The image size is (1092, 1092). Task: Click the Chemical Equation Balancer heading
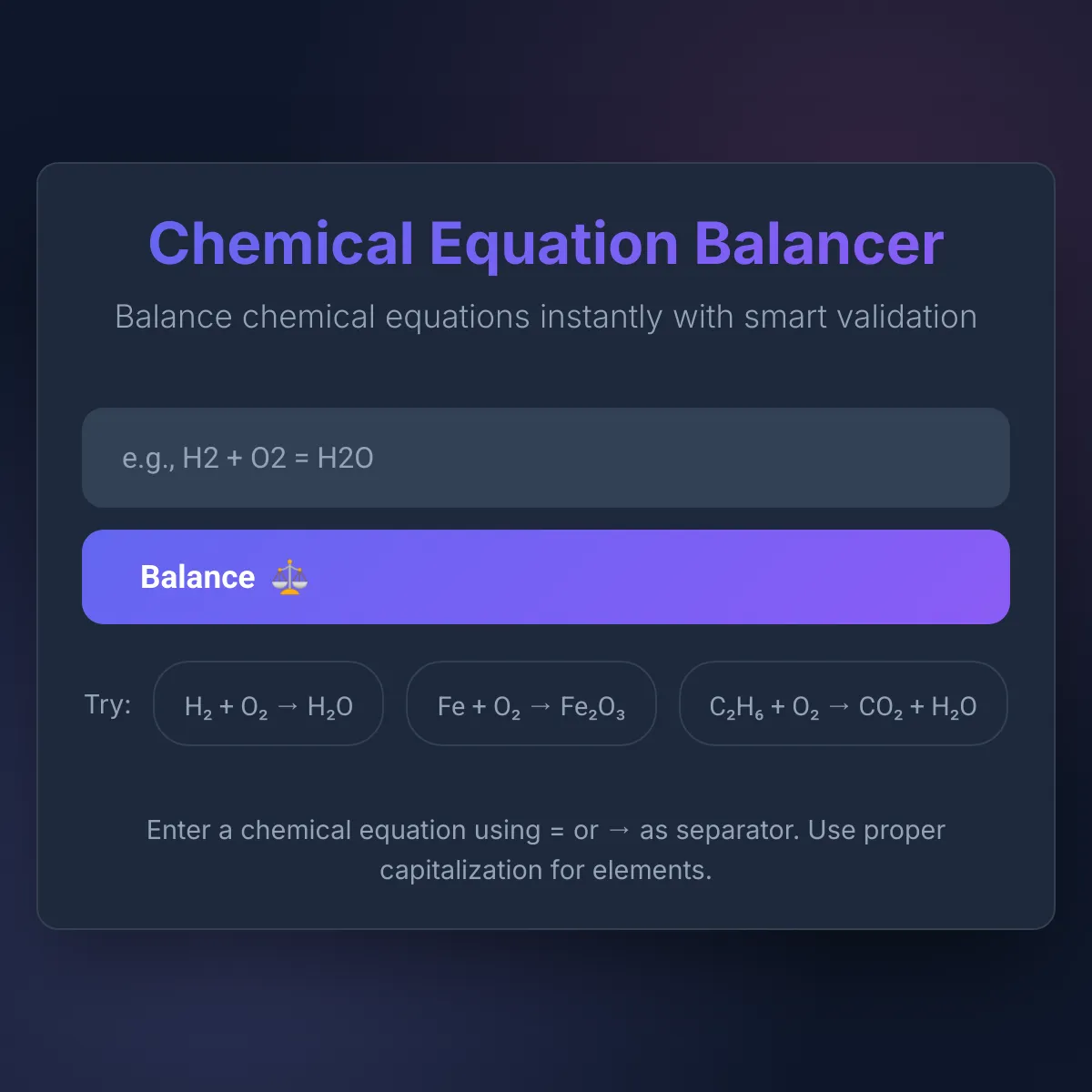546,244
